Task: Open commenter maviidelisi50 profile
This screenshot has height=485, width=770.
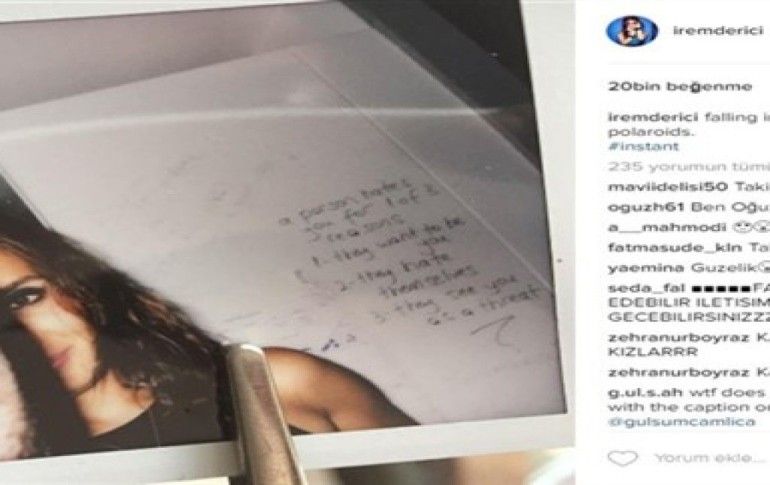Action: tap(667, 187)
